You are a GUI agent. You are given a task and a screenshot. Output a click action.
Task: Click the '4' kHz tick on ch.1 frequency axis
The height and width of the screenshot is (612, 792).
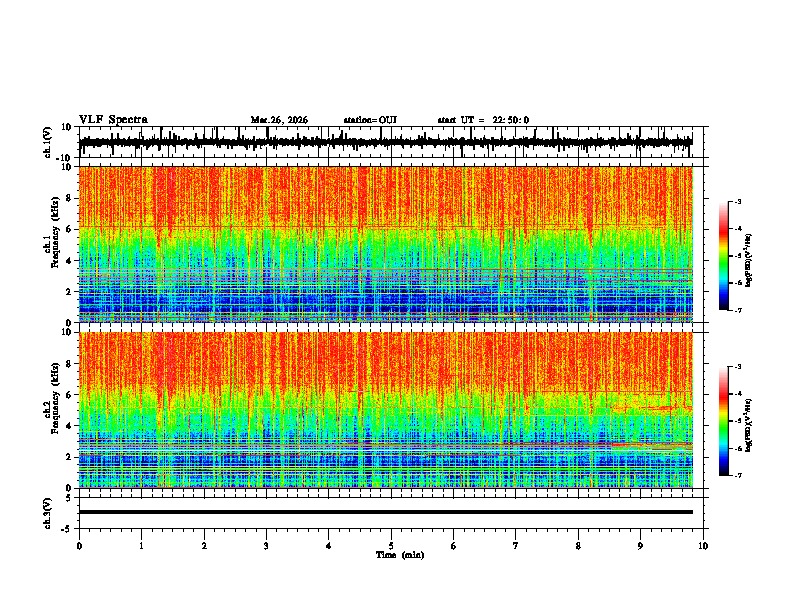coord(70,261)
